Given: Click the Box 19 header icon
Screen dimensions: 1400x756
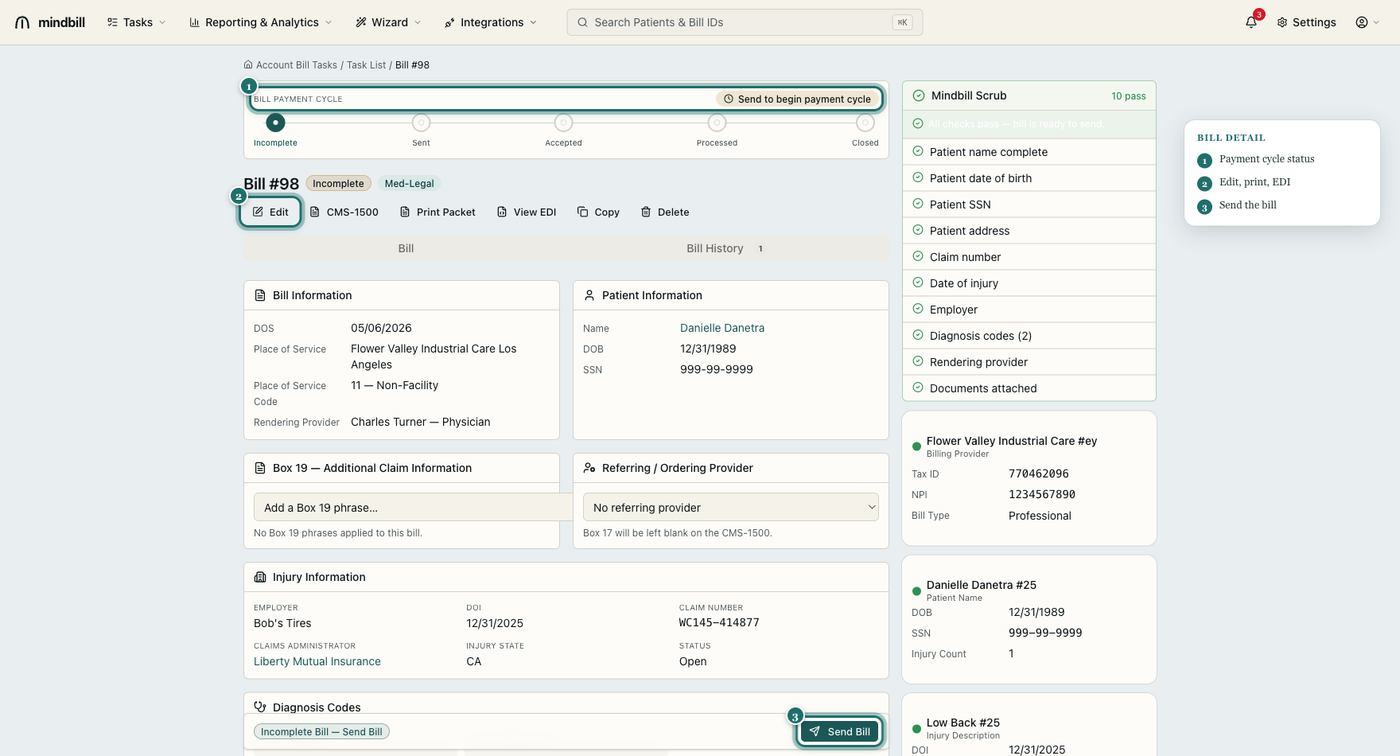Looking at the screenshot, I should [x=260, y=468].
